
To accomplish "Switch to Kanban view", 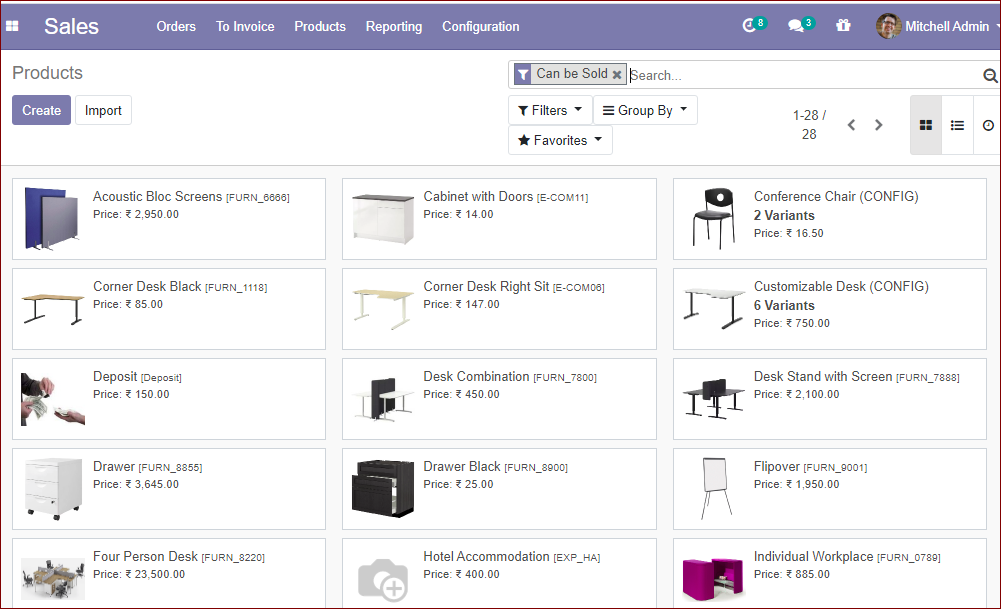I will [926, 125].
